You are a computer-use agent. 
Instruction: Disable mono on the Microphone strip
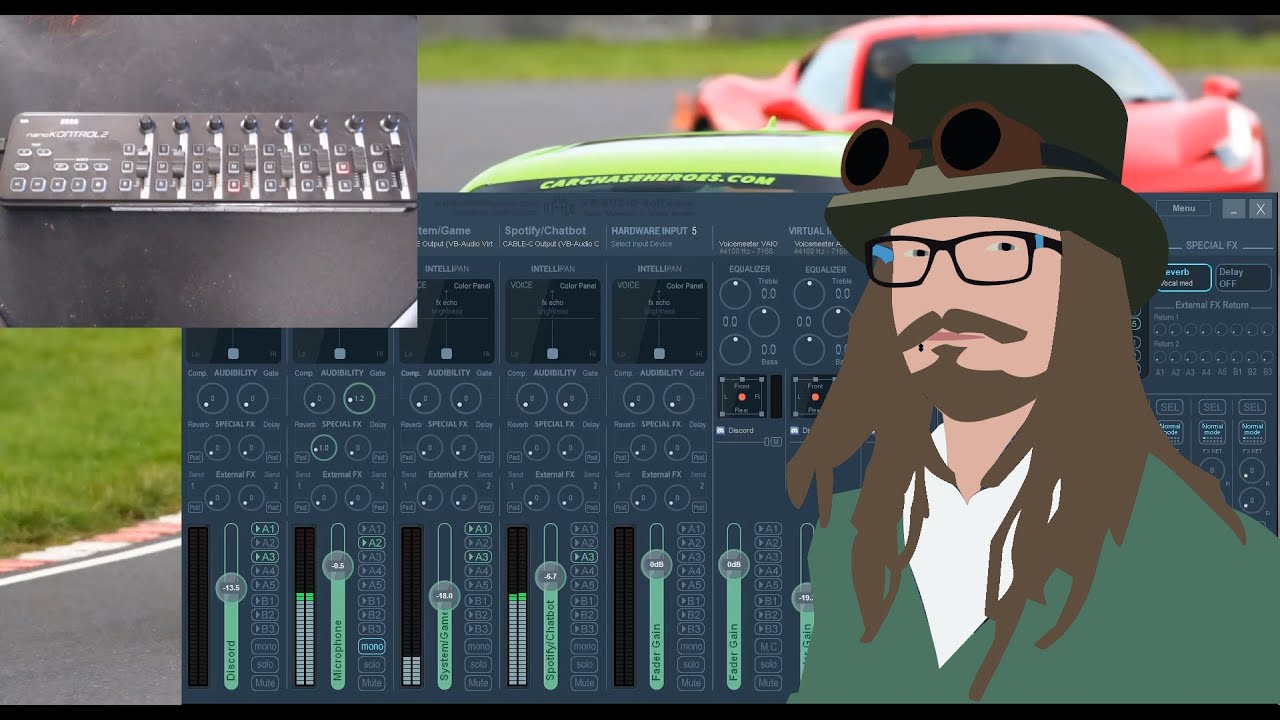[x=372, y=646]
